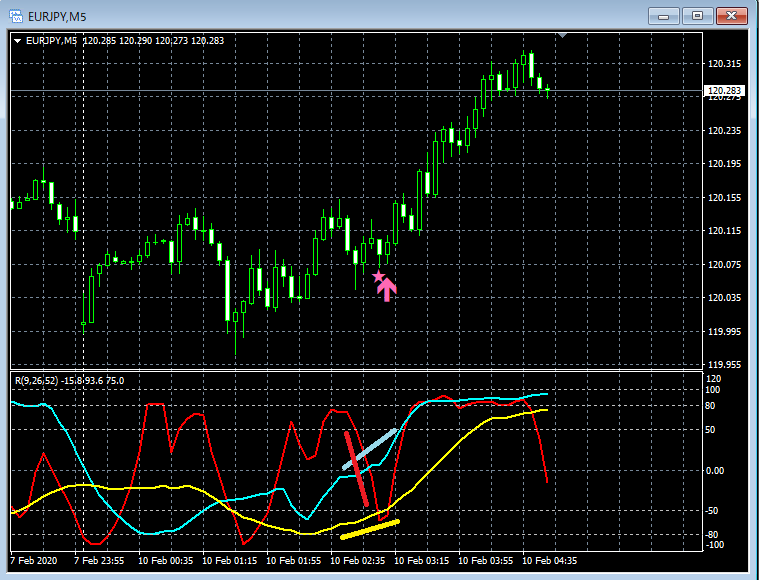Select the thick red trendline in indicator
This screenshot has height=580, width=759.
356,469
